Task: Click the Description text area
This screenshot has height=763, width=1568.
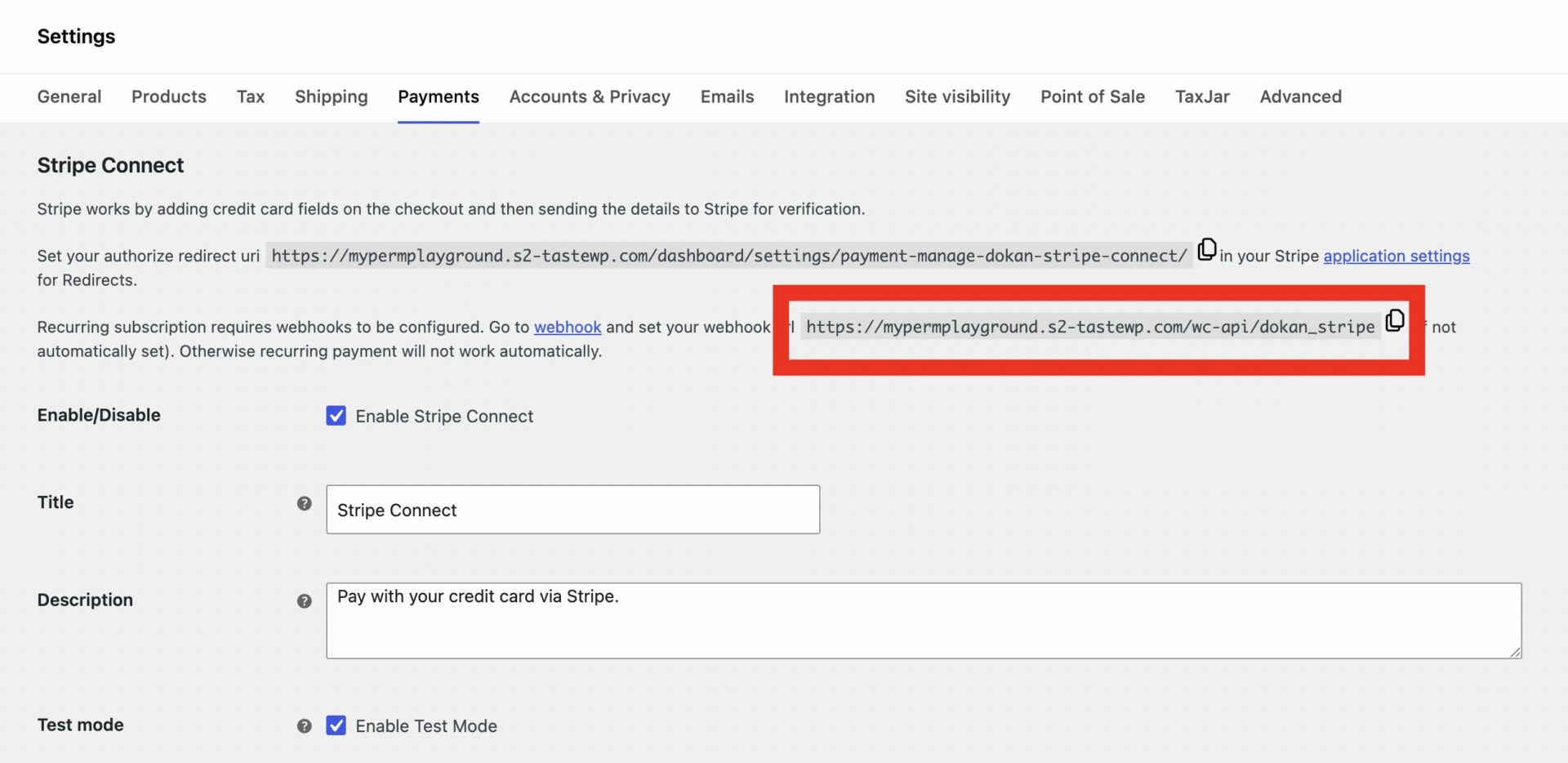Action: click(x=924, y=621)
